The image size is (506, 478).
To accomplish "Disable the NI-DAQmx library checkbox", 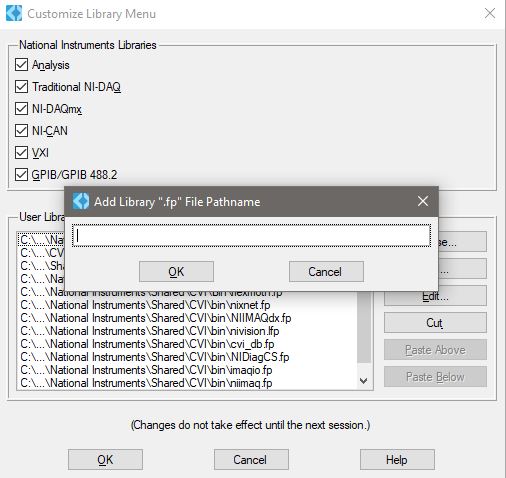I will 21,109.
